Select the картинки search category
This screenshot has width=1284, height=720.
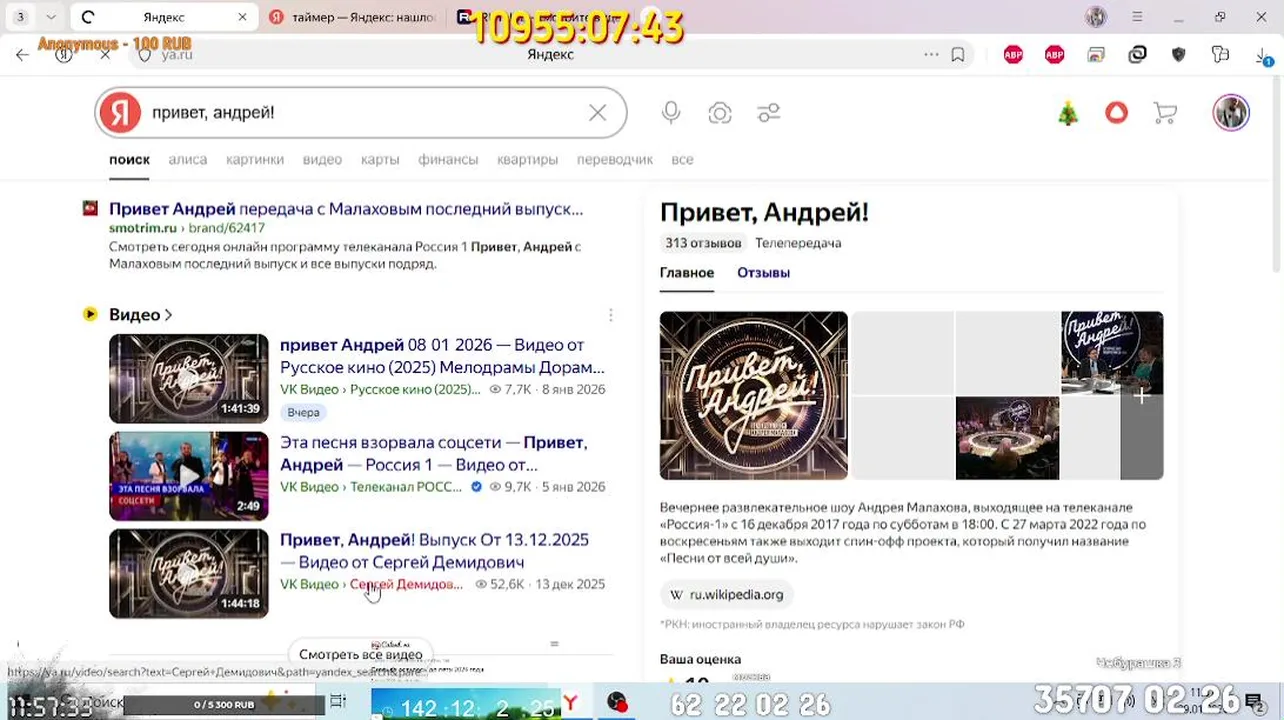(255, 159)
